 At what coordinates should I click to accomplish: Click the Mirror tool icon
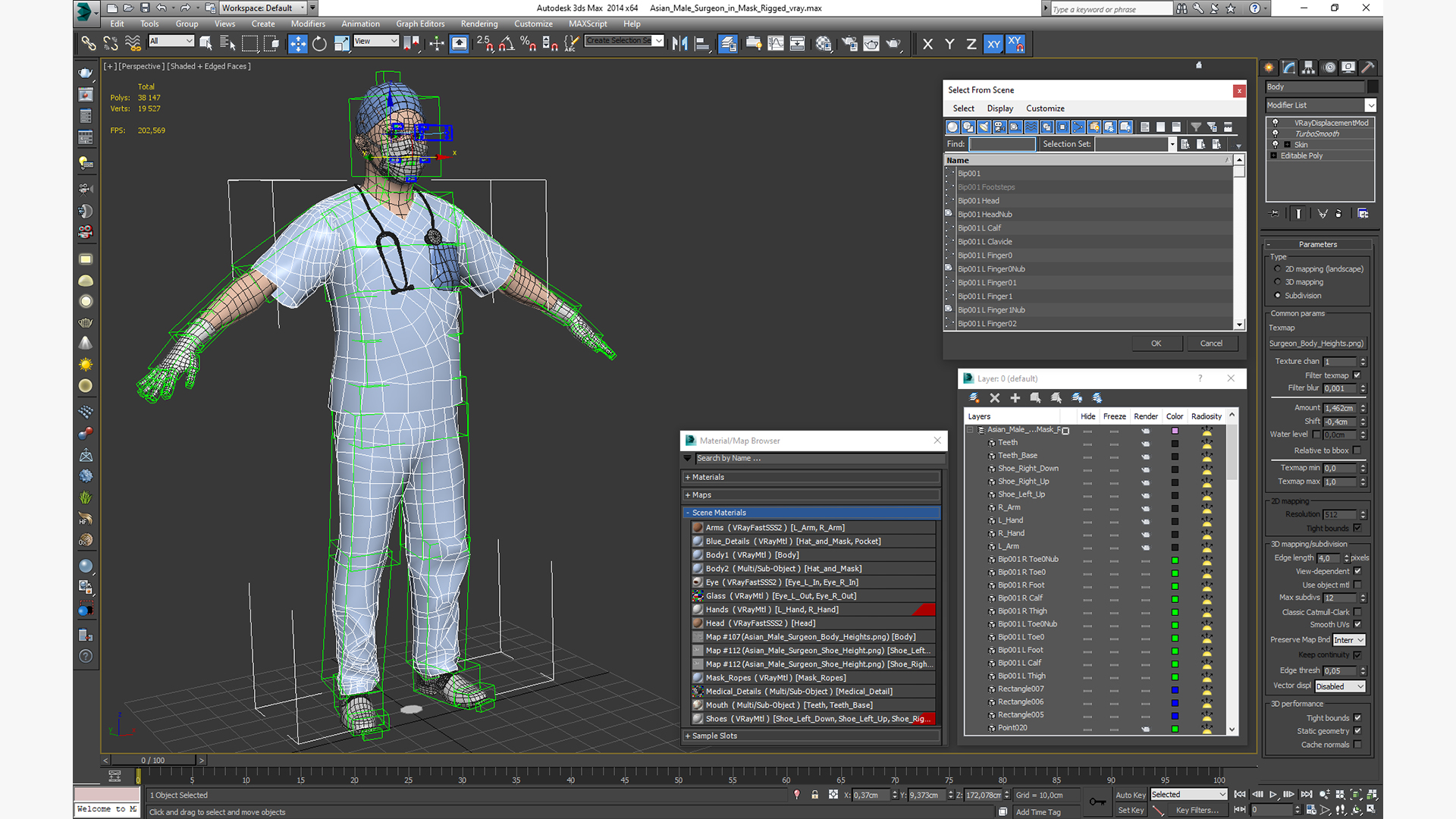679,44
